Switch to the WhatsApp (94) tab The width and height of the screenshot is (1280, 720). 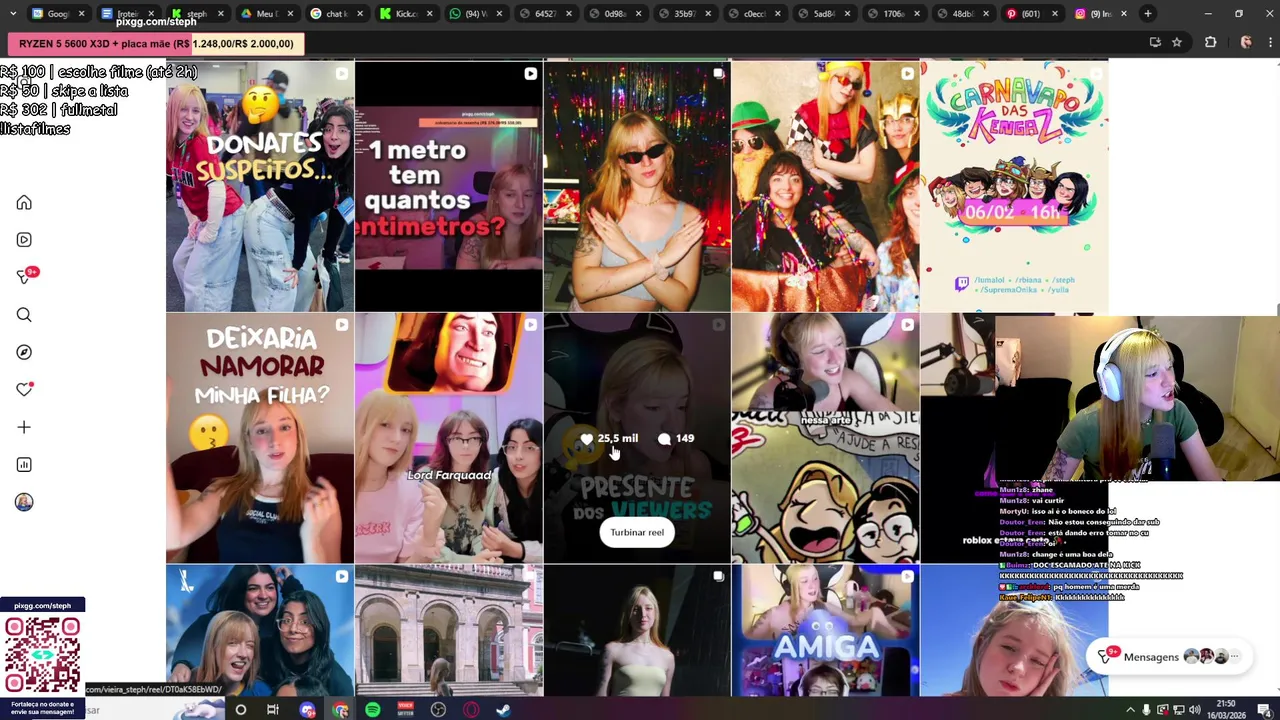point(474,14)
